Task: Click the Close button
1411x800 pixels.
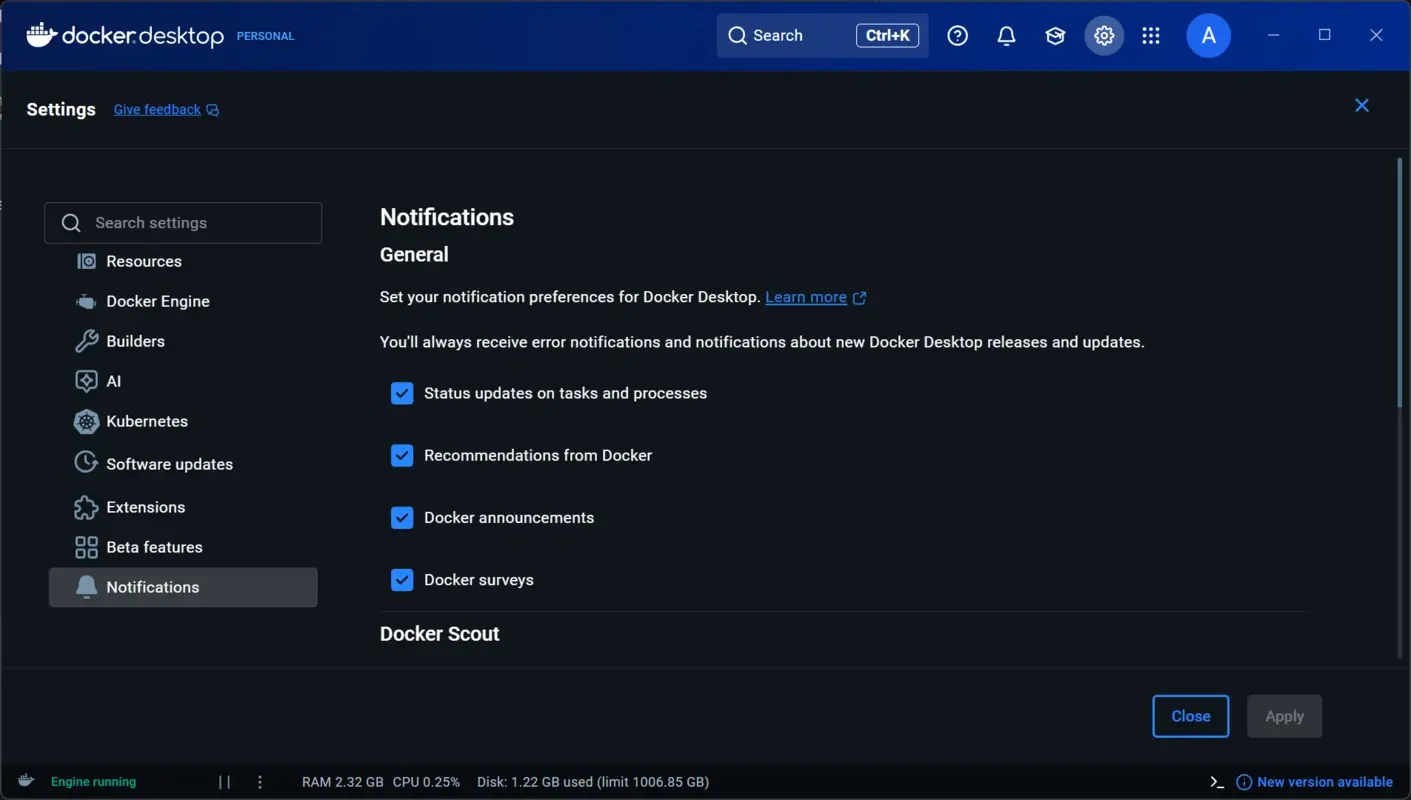Action: (1190, 716)
